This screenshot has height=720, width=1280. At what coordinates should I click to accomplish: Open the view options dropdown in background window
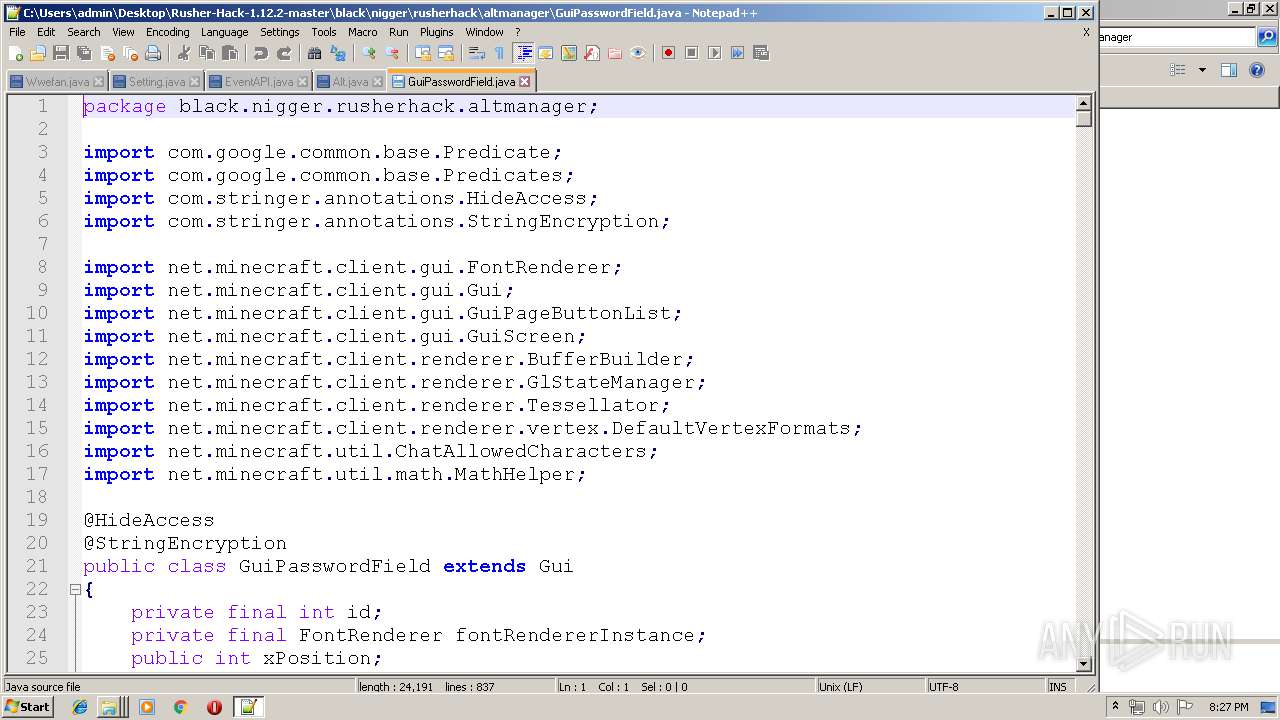pos(1202,70)
